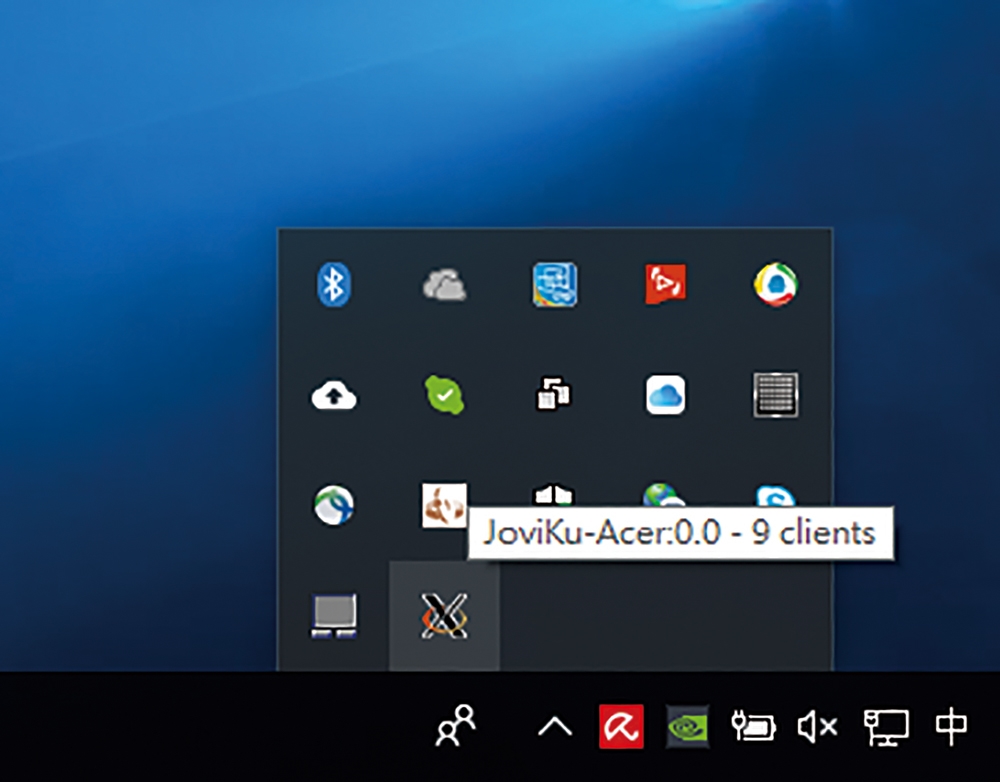Open the network connection icon
The width and height of the screenshot is (1000, 782).
[x=886, y=727]
